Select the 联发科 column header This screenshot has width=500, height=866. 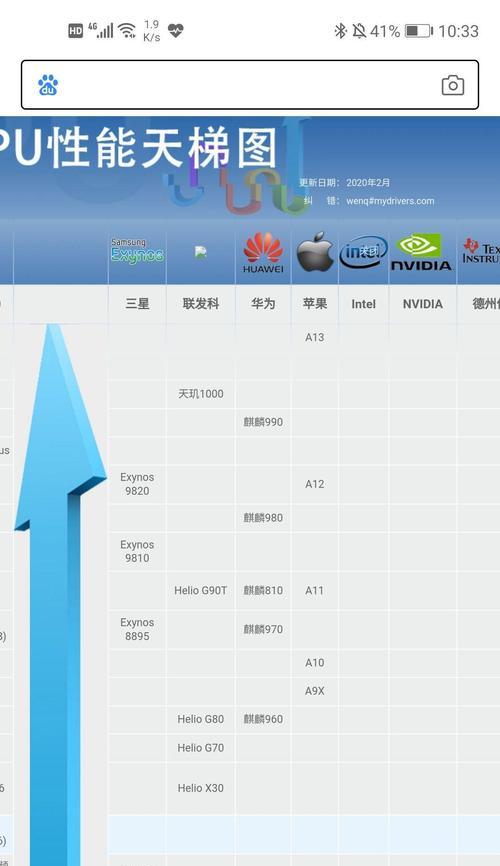coord(201,304)
